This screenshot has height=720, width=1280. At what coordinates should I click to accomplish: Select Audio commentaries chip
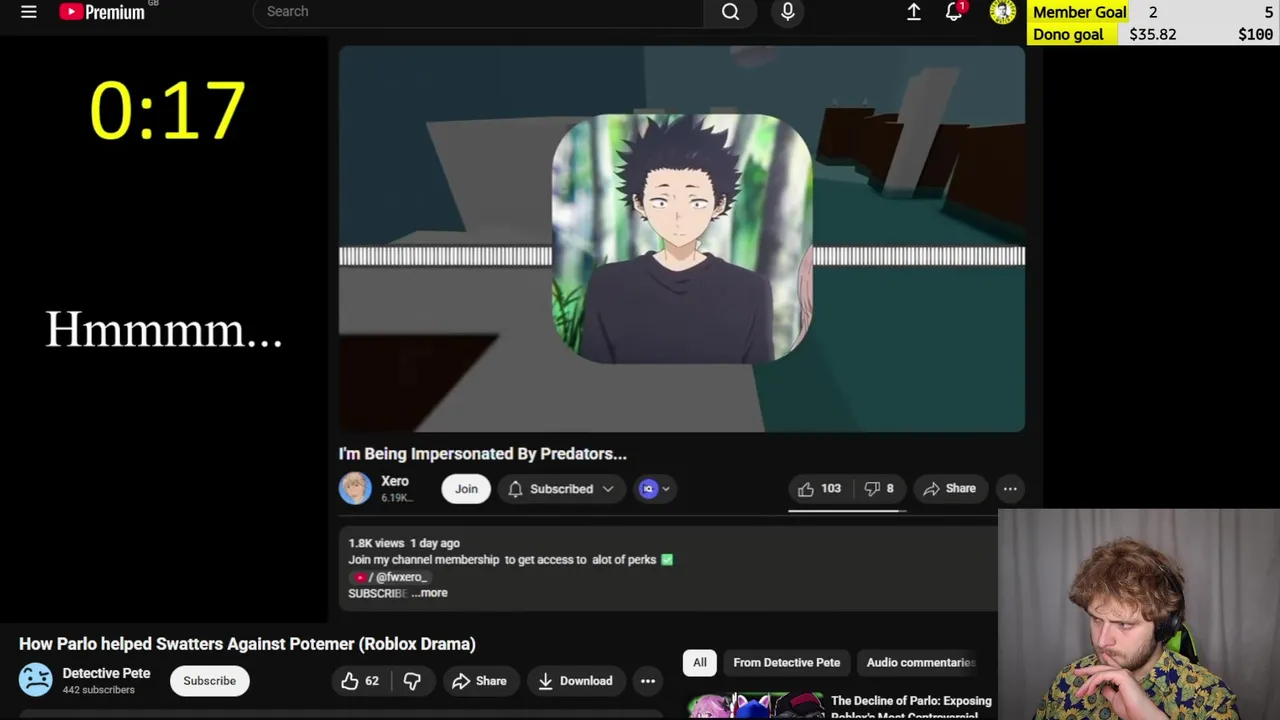[920, 662]
